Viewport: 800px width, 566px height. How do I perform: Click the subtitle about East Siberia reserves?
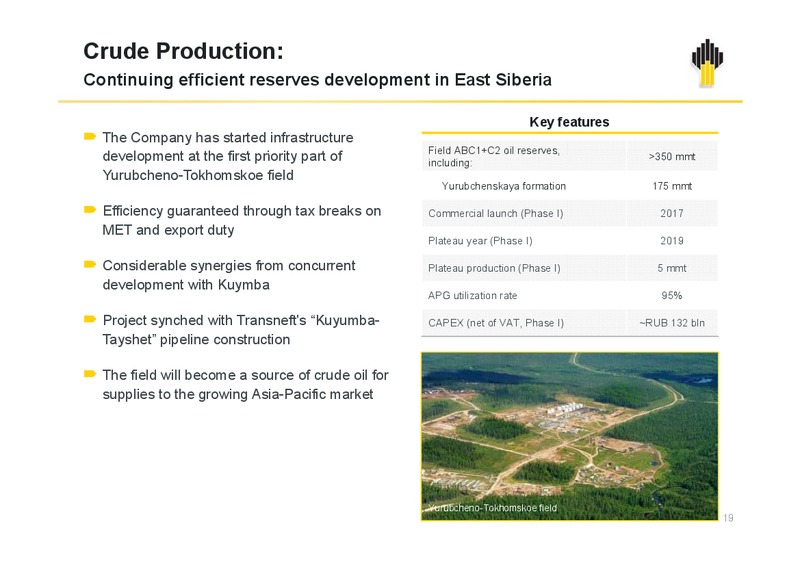(x=317, y=80)
